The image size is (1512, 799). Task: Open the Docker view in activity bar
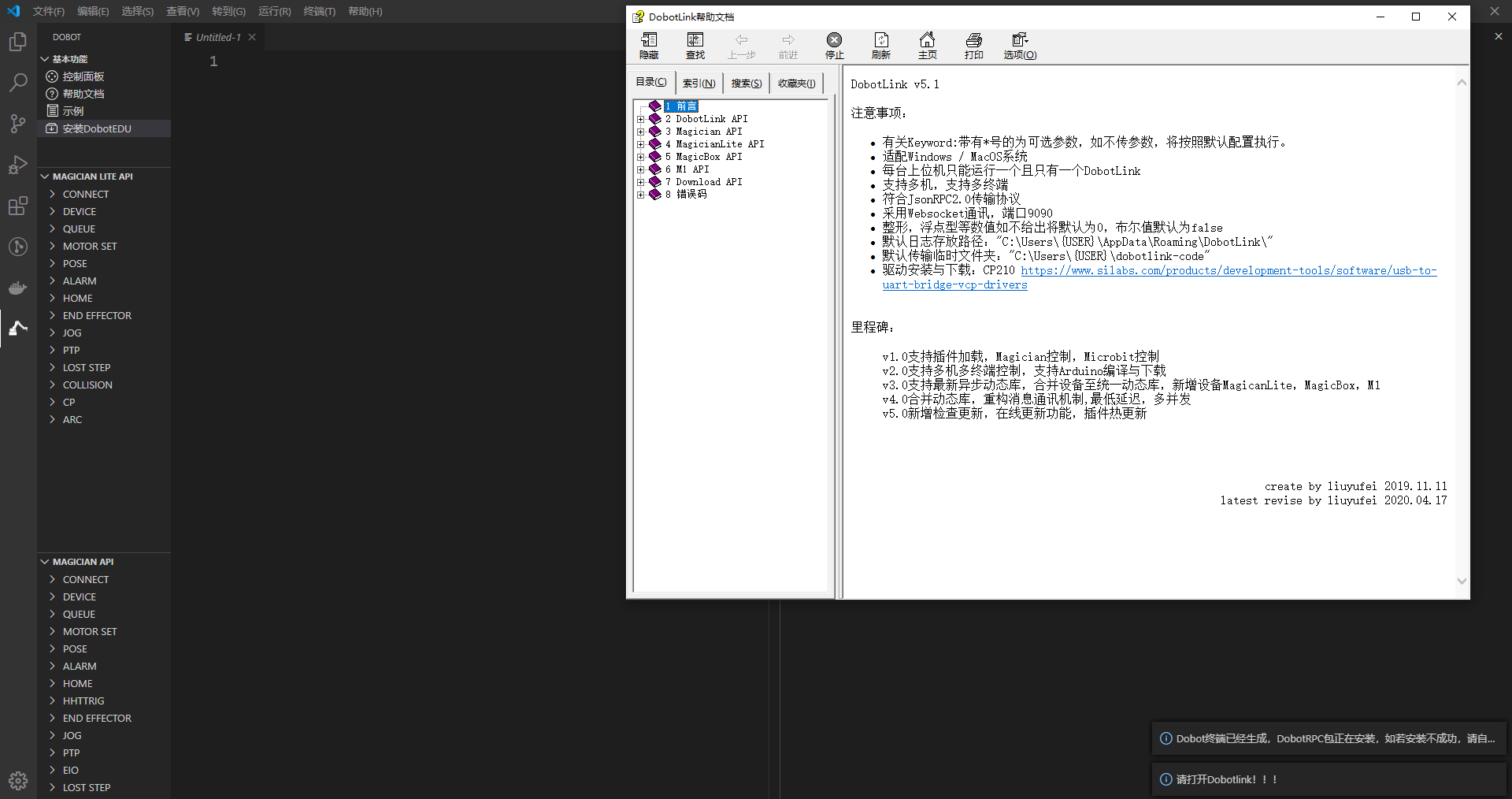(x=17, y=288)
